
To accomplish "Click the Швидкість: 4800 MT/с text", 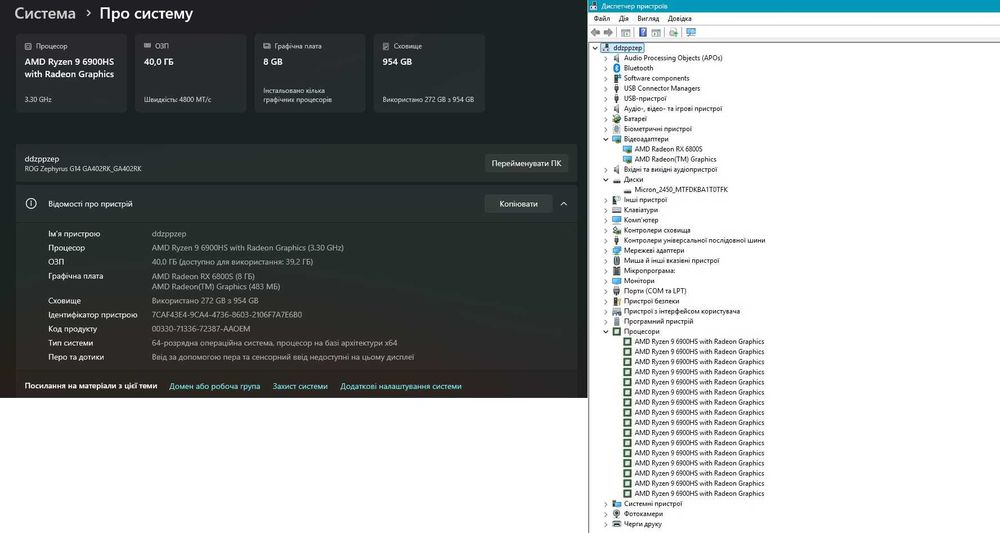I will [x=177, y=99].
